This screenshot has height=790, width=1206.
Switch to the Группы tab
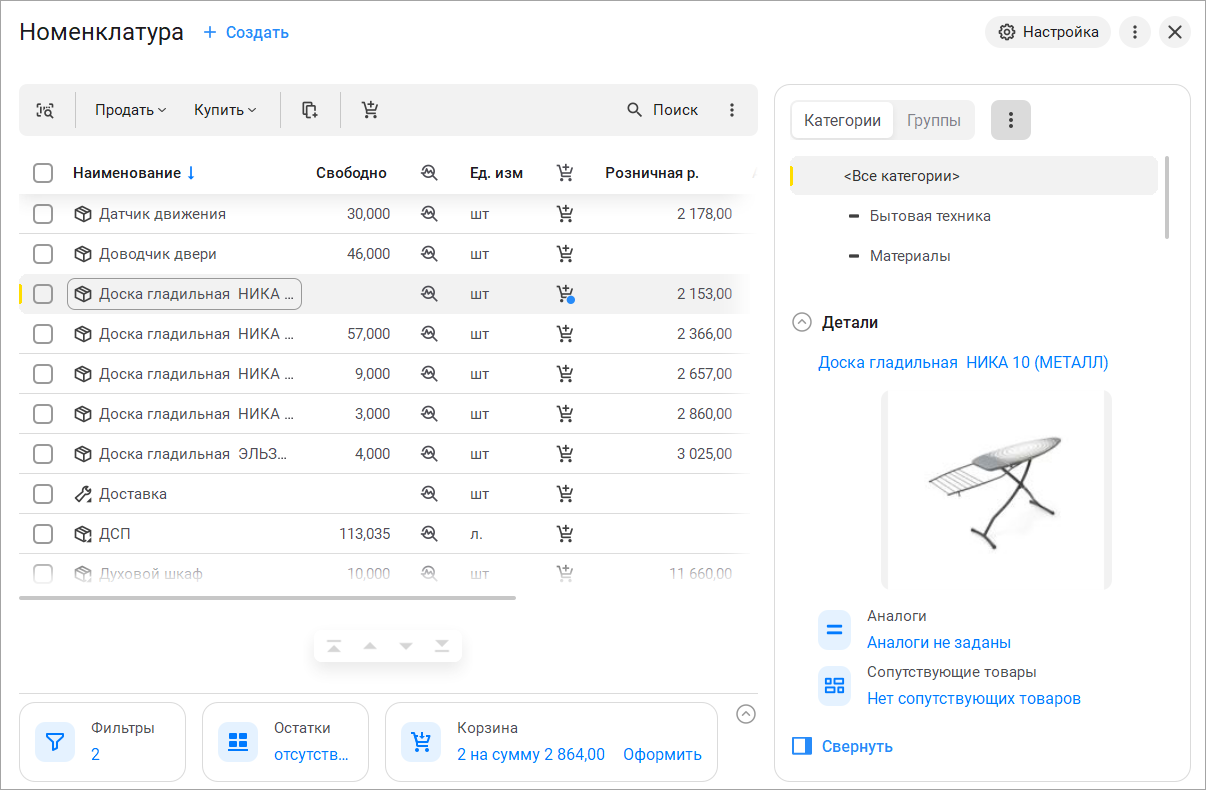[933, 120]
